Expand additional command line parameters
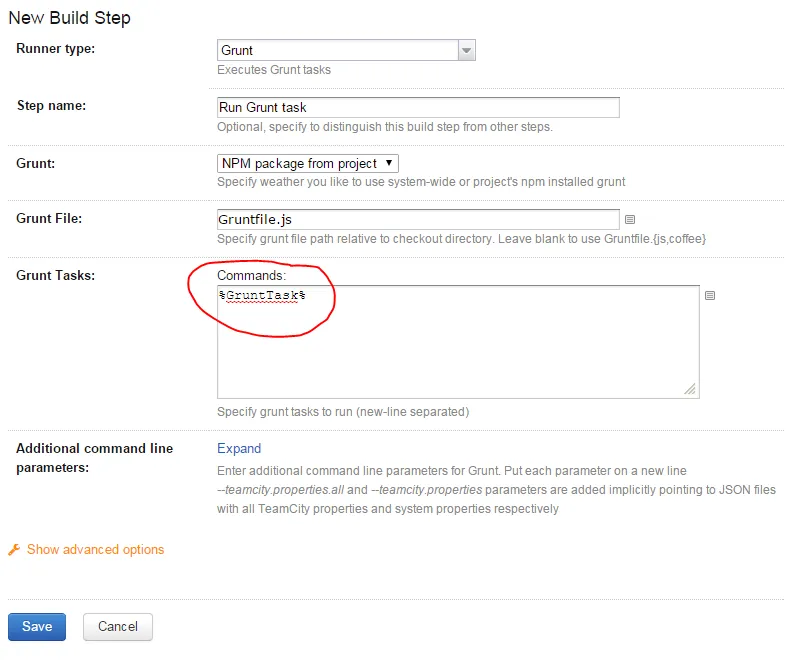The image size is (786, 661). [239, 448]
